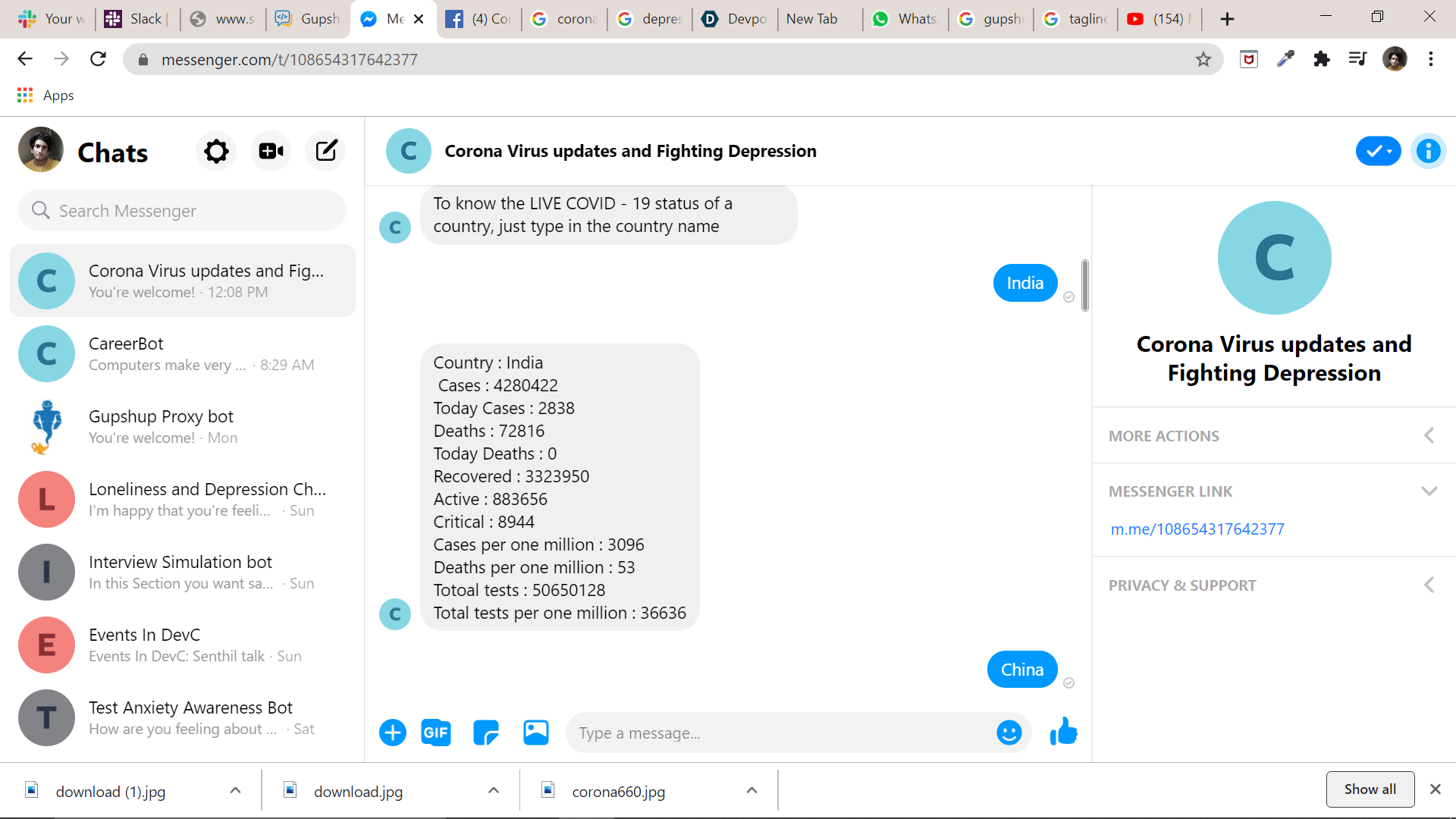This screenshot has width=1456, height=819.
Task: Send a thumbs-up like
Action: (x=1063, y=733)
